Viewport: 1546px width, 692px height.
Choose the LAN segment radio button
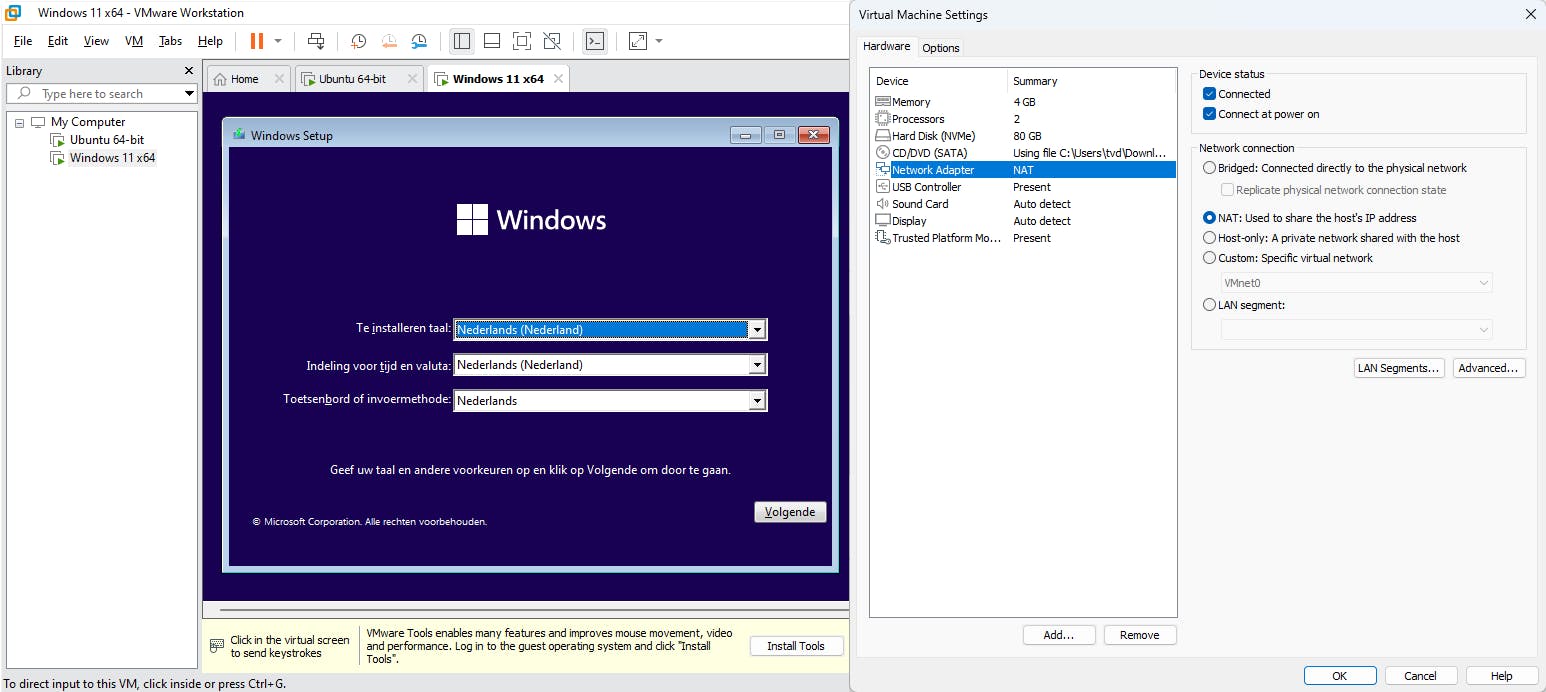[1210, 305]
